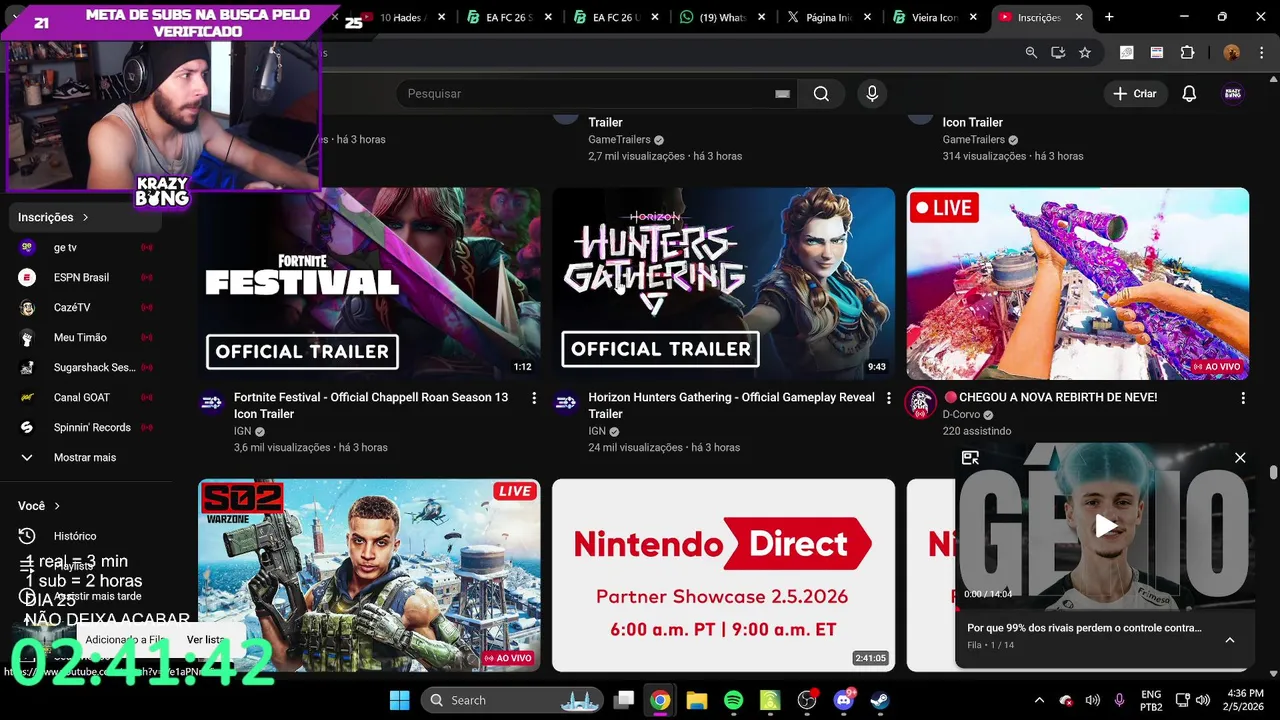1280x720 pixels.
Task: Close the miniplayer
Action: tap(1240, 458)
